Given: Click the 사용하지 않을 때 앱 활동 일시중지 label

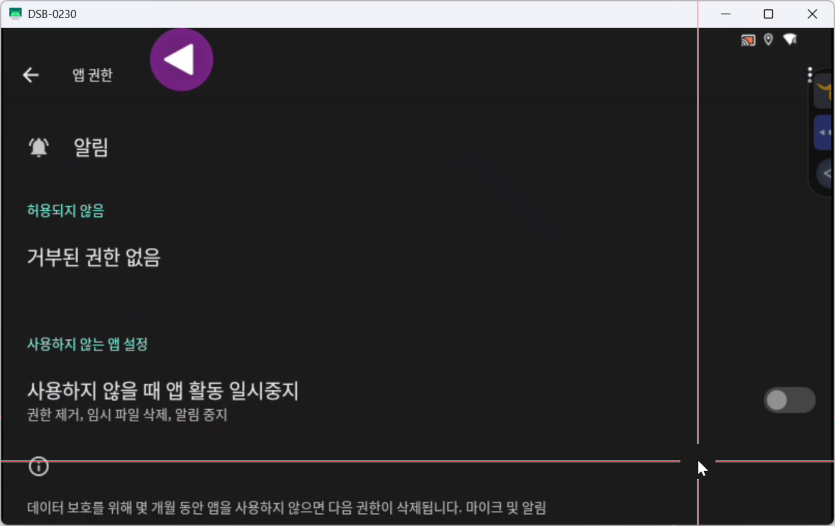Looking at the screenshot, I should [163, 391].
